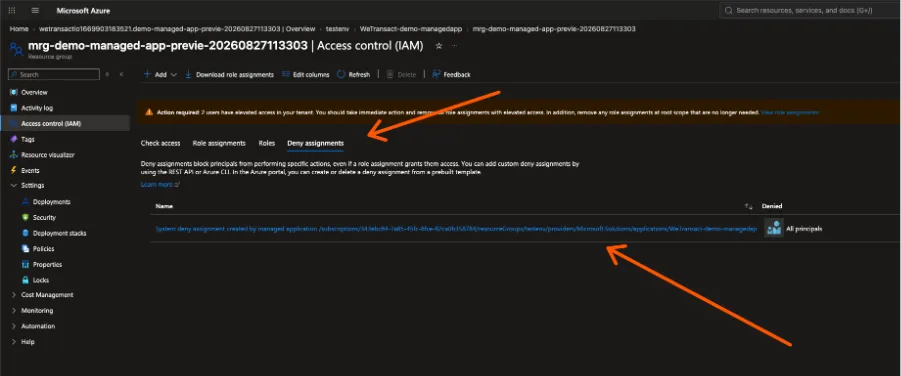Collapse the sidebar with the chevron

(121, 75)
